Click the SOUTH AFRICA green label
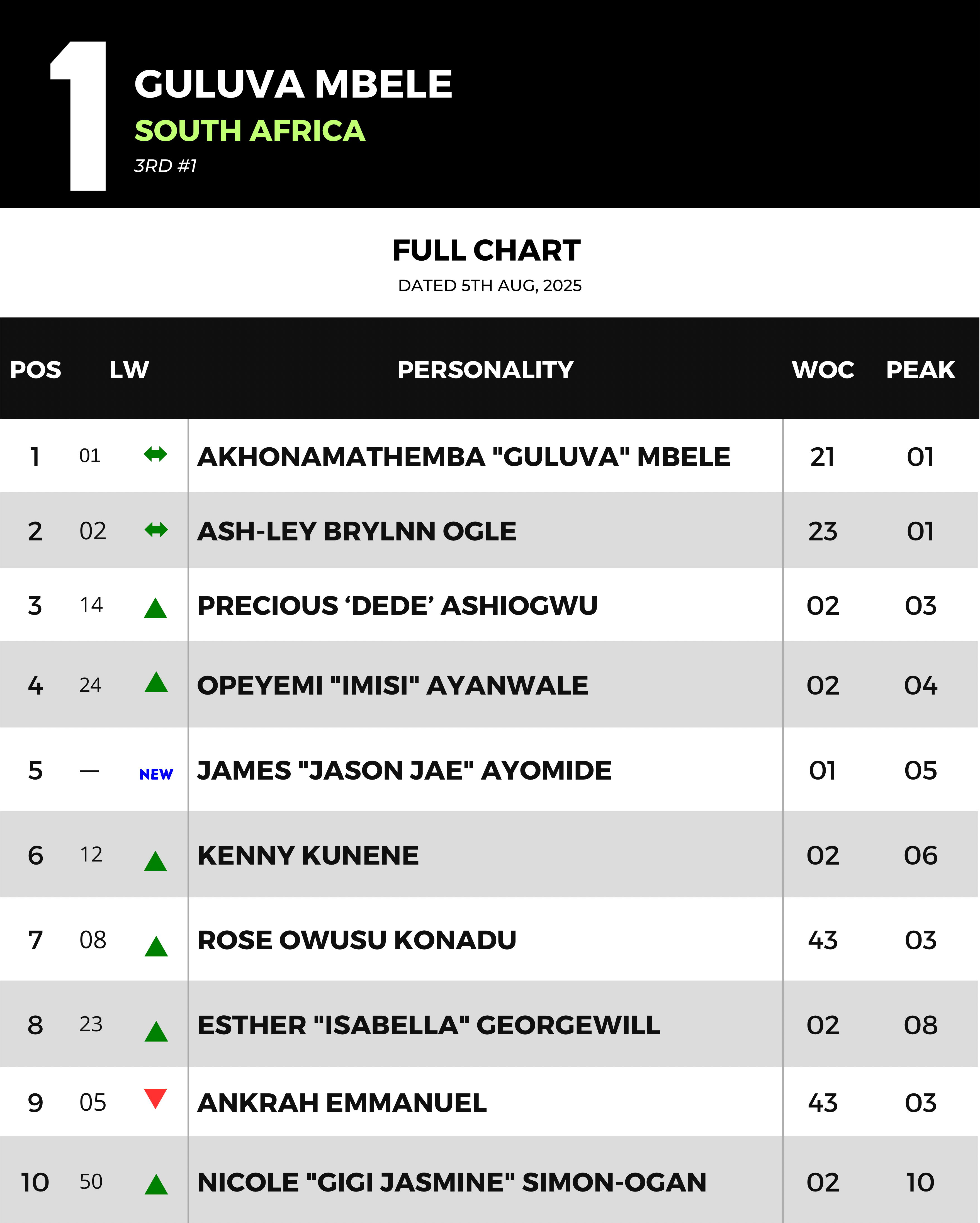The image size is (980, 1223). pyautogui.click(x=250, y=131)
